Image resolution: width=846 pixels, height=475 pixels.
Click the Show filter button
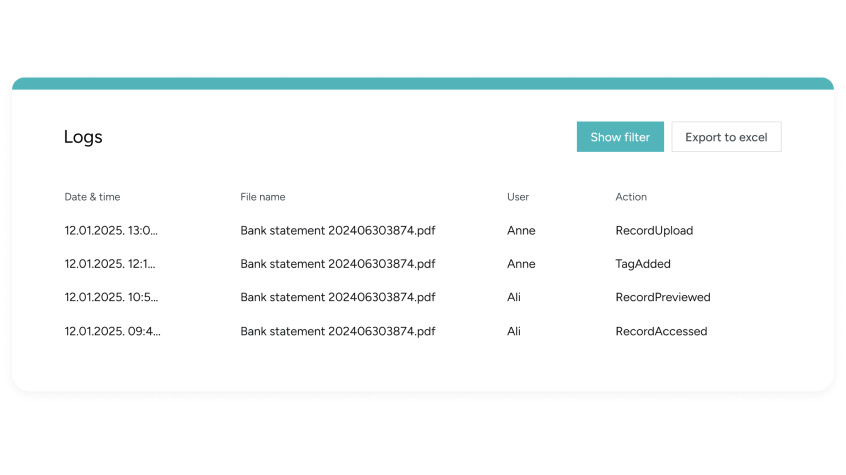620,137
